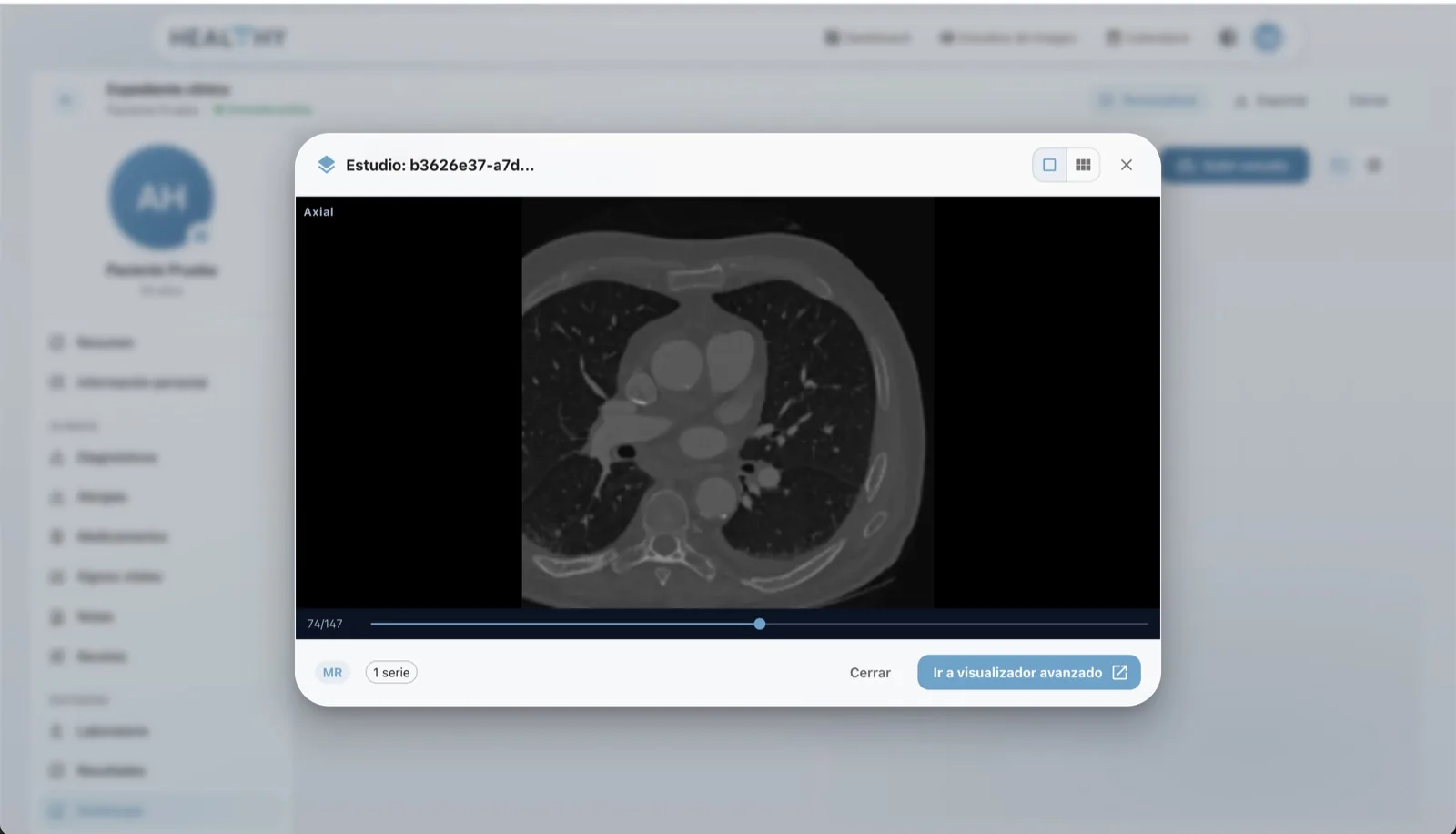This screenshot has height=834, width=1456.
Task: Switch to single-image view mode
Action: point(1049,165)
